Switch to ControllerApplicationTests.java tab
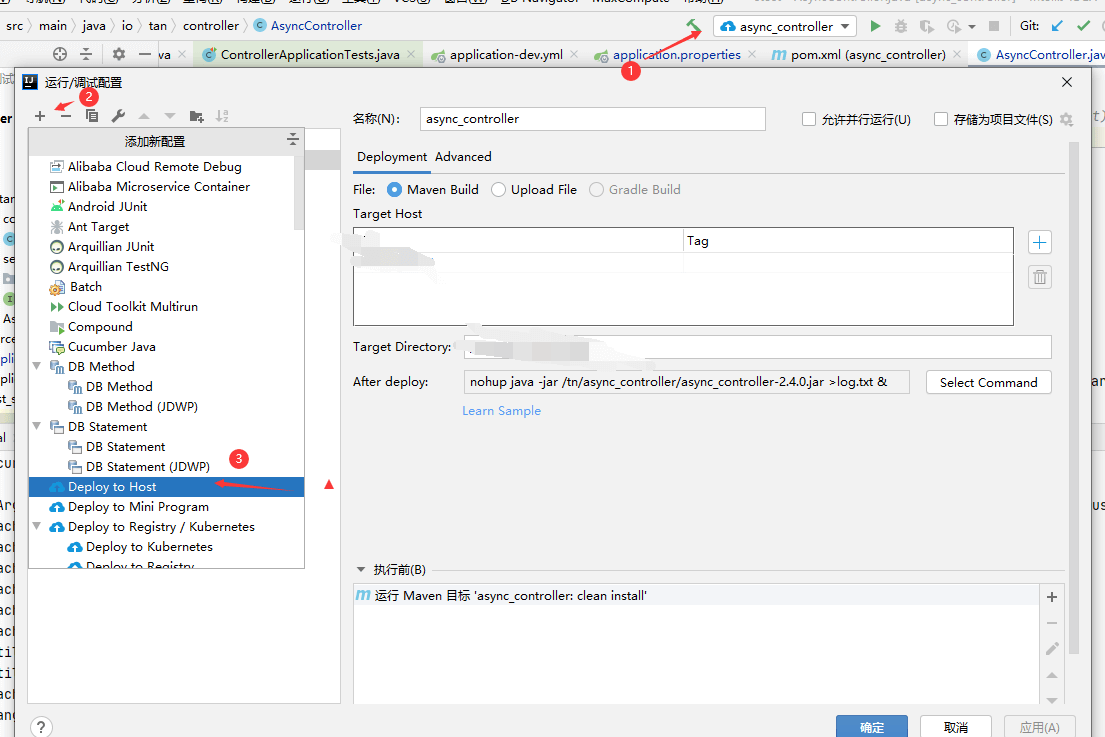The image size is (1105, 737). coord(309,55)
